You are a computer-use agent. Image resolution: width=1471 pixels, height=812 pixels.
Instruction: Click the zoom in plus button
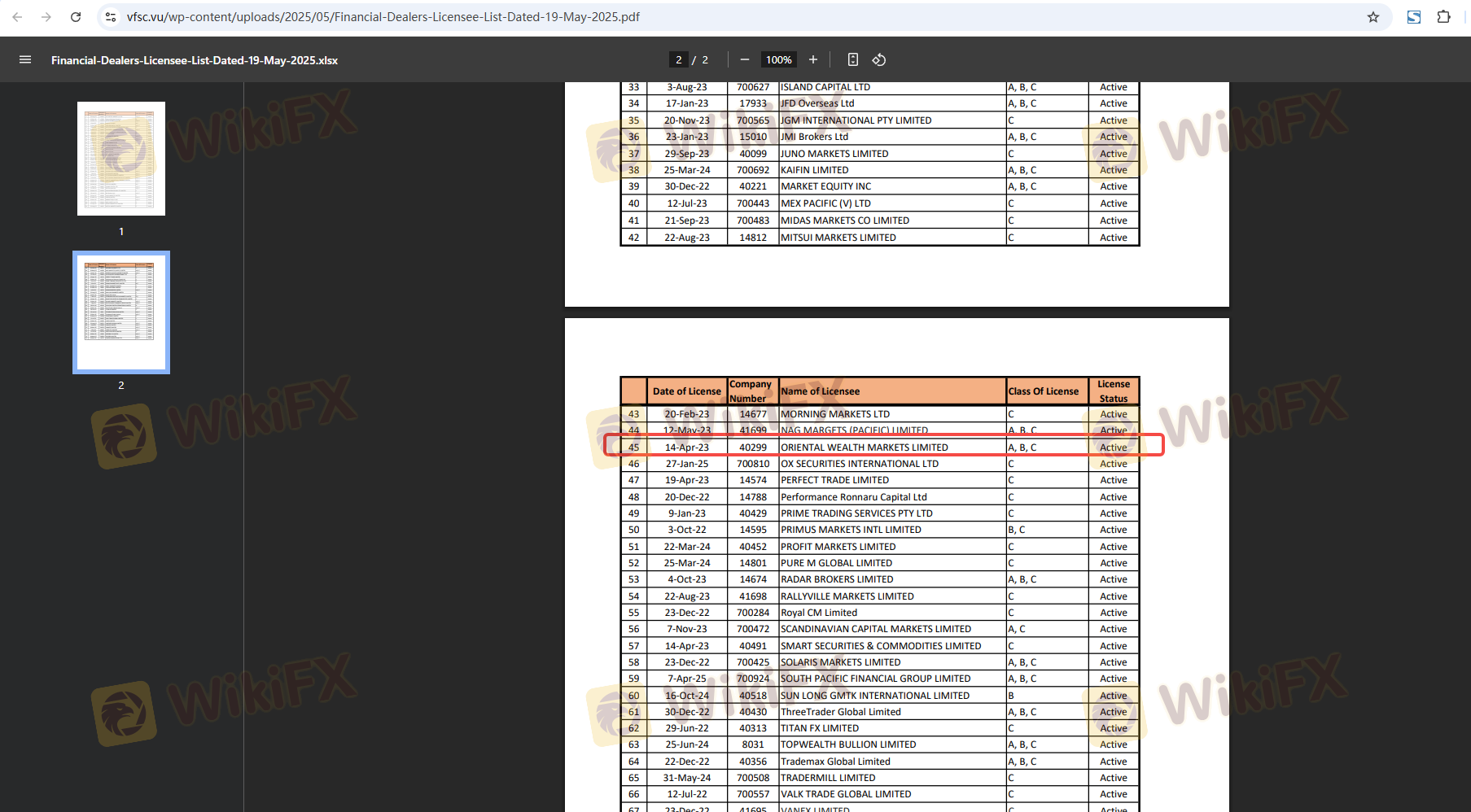(x=812, y=59)
